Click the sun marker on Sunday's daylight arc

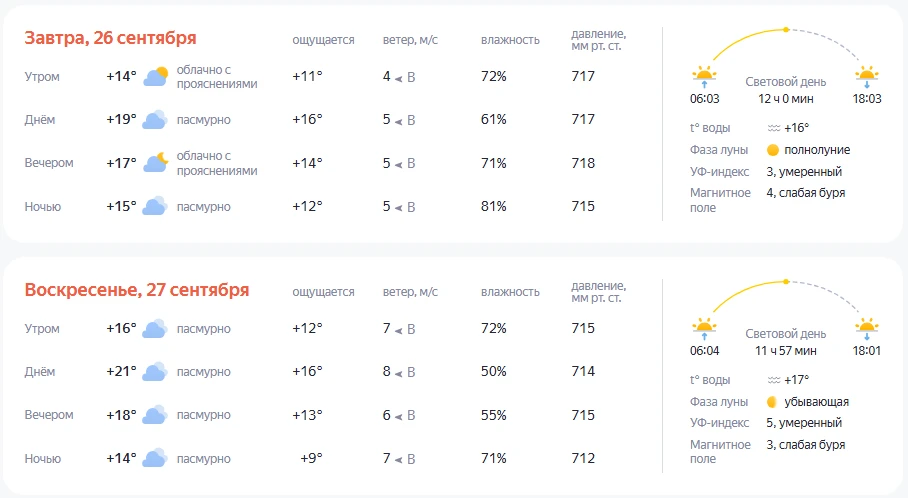786,281
